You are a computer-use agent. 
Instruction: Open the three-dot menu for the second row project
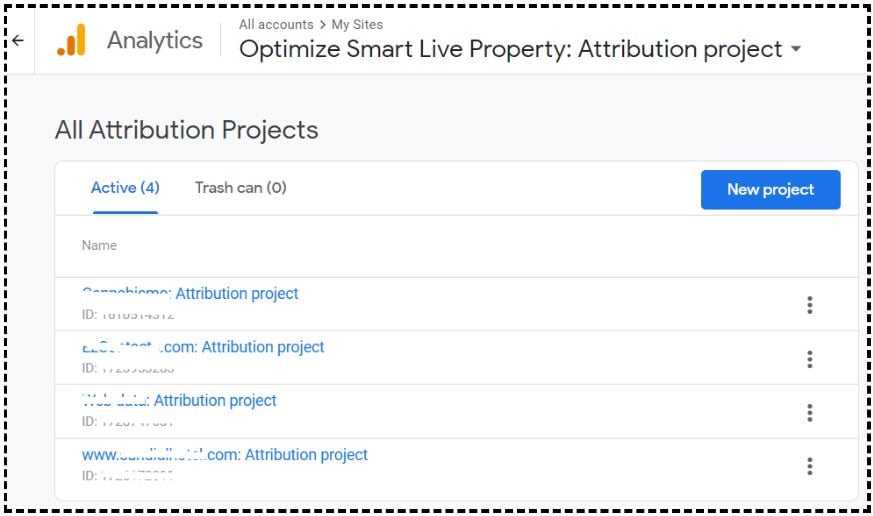click(x=810, y=359)
